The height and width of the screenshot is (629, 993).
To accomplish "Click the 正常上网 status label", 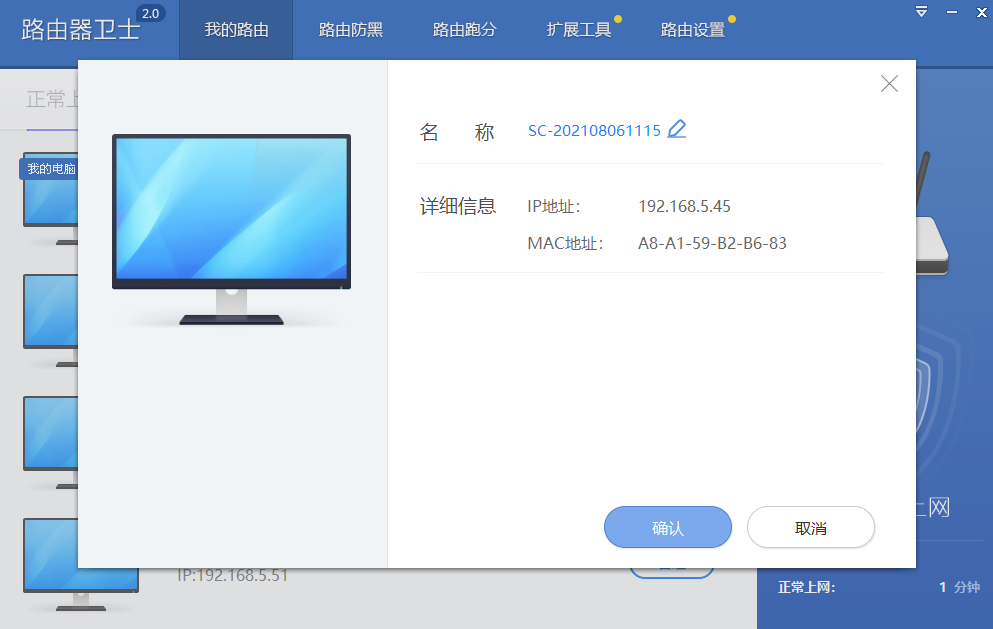I will (806, 587).
